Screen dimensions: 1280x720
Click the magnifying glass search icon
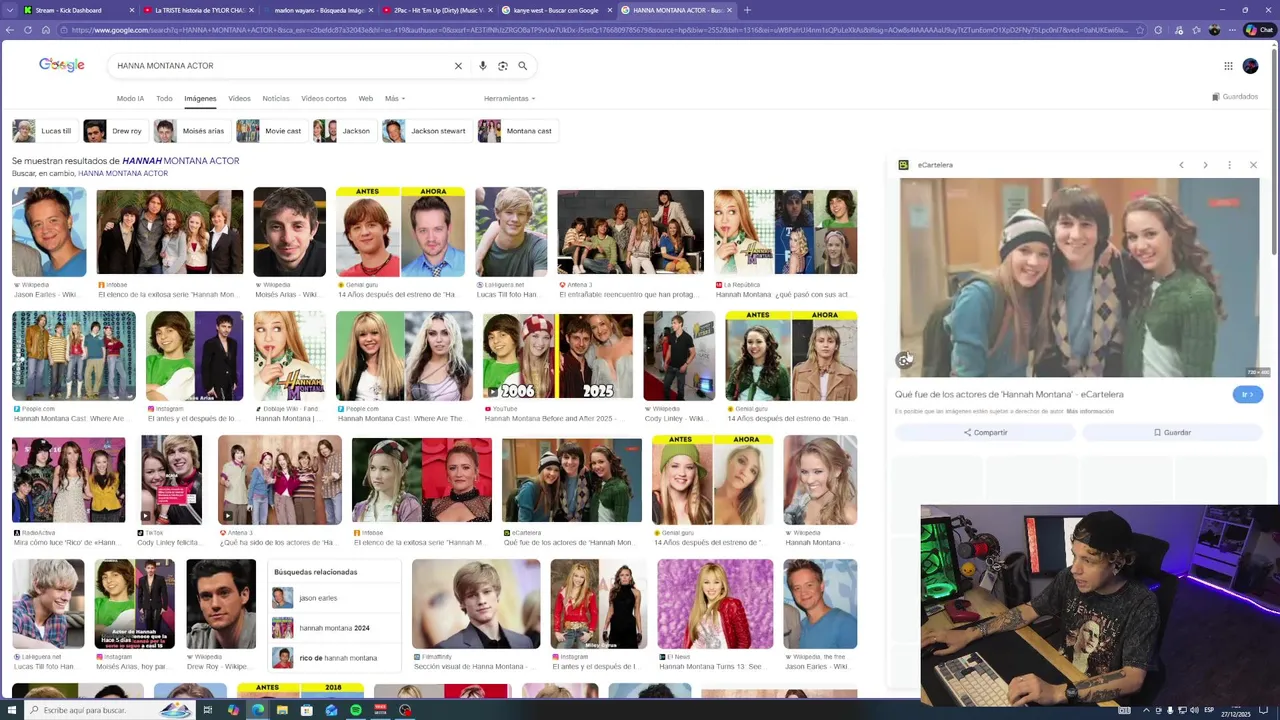pyautogui.click(x=522, y=66)
